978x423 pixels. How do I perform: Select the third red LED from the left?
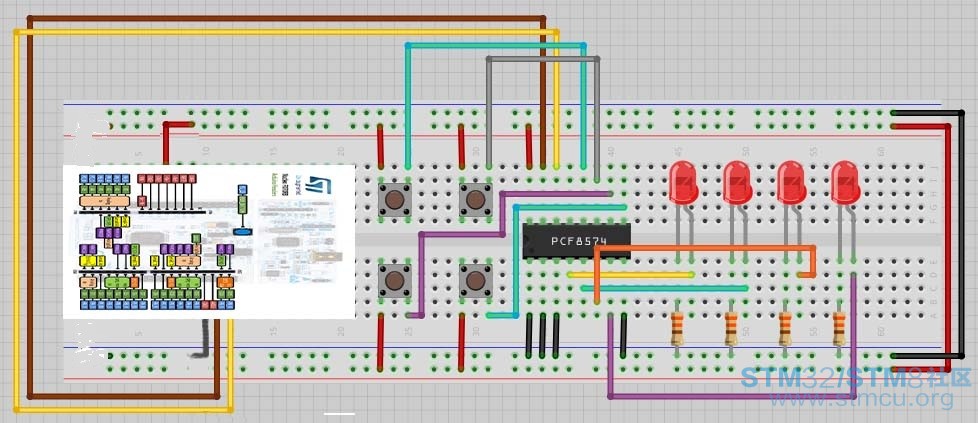792,182
